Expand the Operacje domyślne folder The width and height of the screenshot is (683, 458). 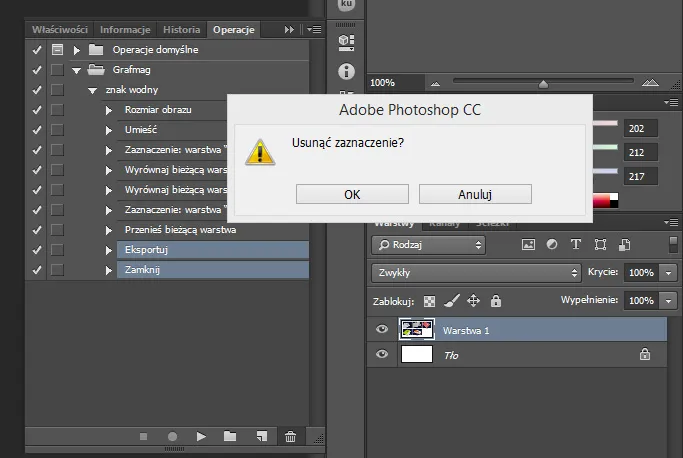[76, 50]
